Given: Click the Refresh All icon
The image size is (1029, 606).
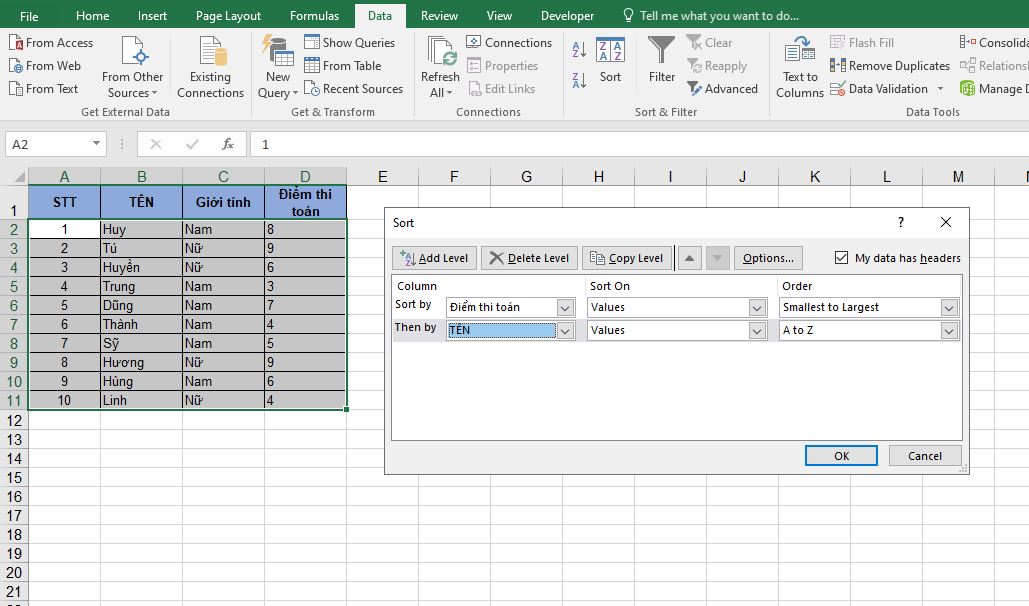Looking at the screenshot, I should click(440, 66).
